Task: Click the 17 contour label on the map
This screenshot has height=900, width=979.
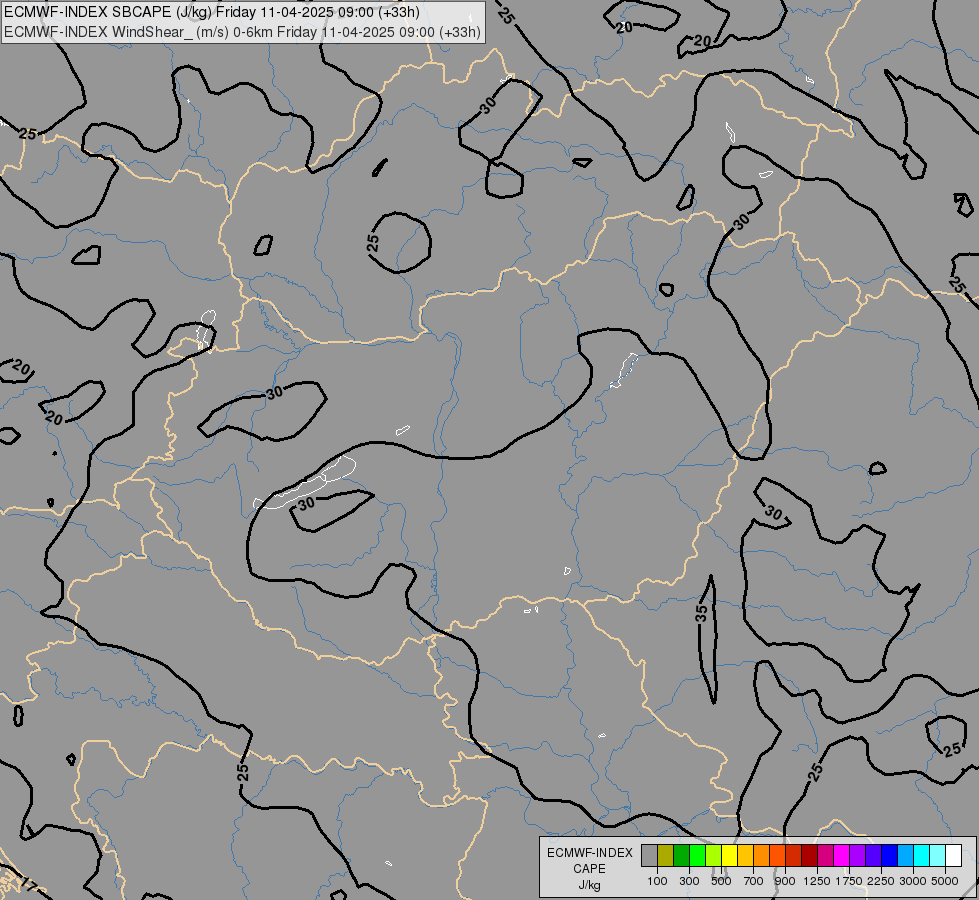Action: click(27, 884)
